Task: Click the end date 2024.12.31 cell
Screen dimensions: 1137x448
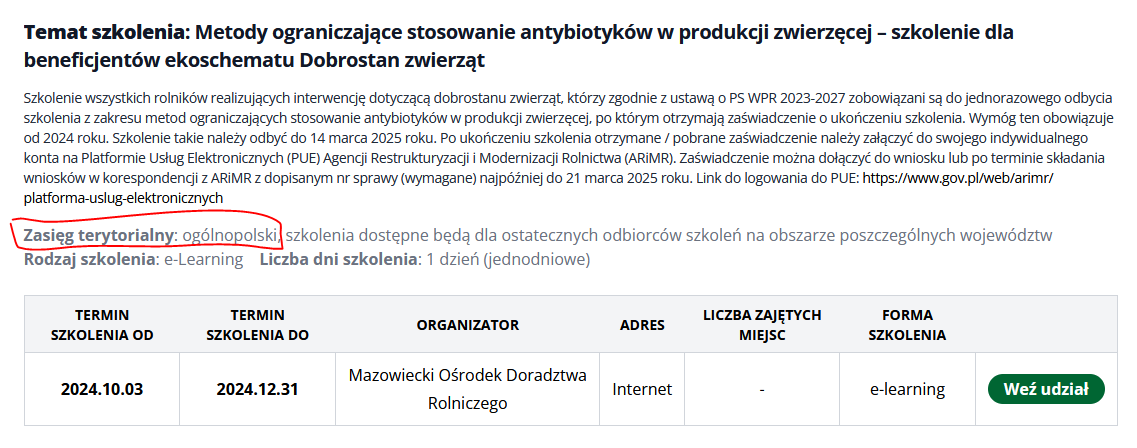Action: click(x=257, y=389)
